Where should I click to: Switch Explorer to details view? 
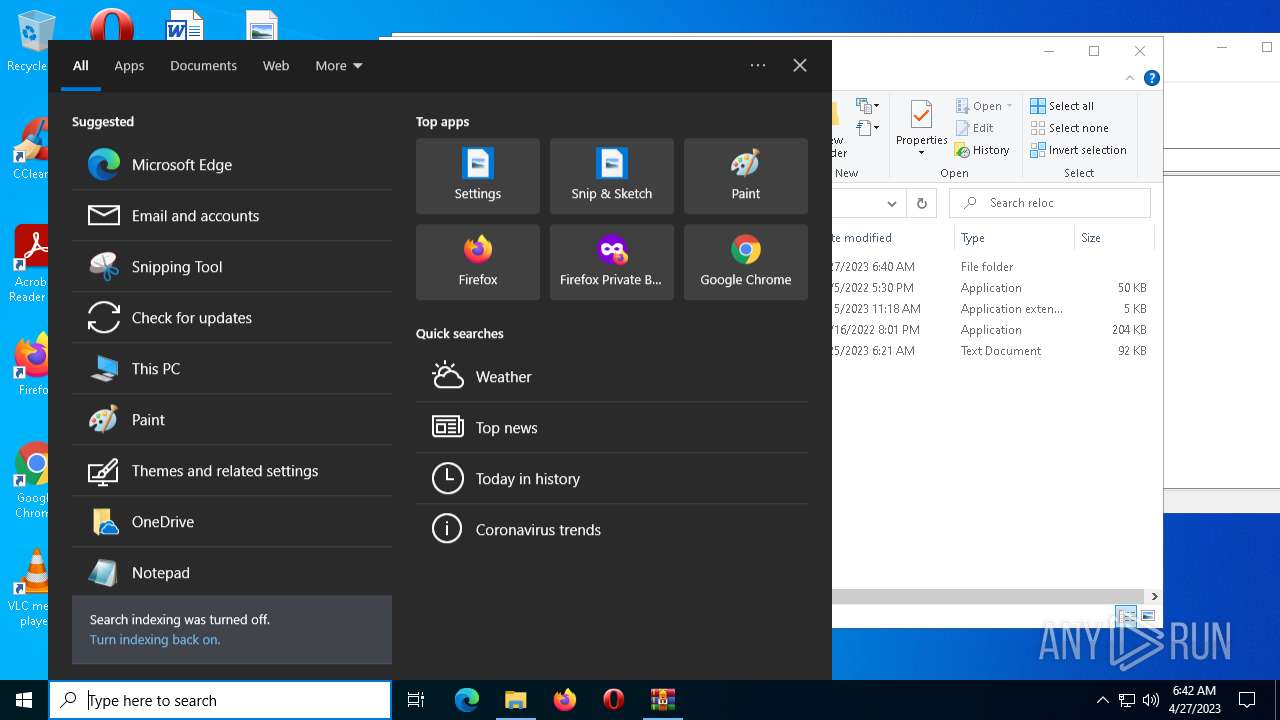1127,616
